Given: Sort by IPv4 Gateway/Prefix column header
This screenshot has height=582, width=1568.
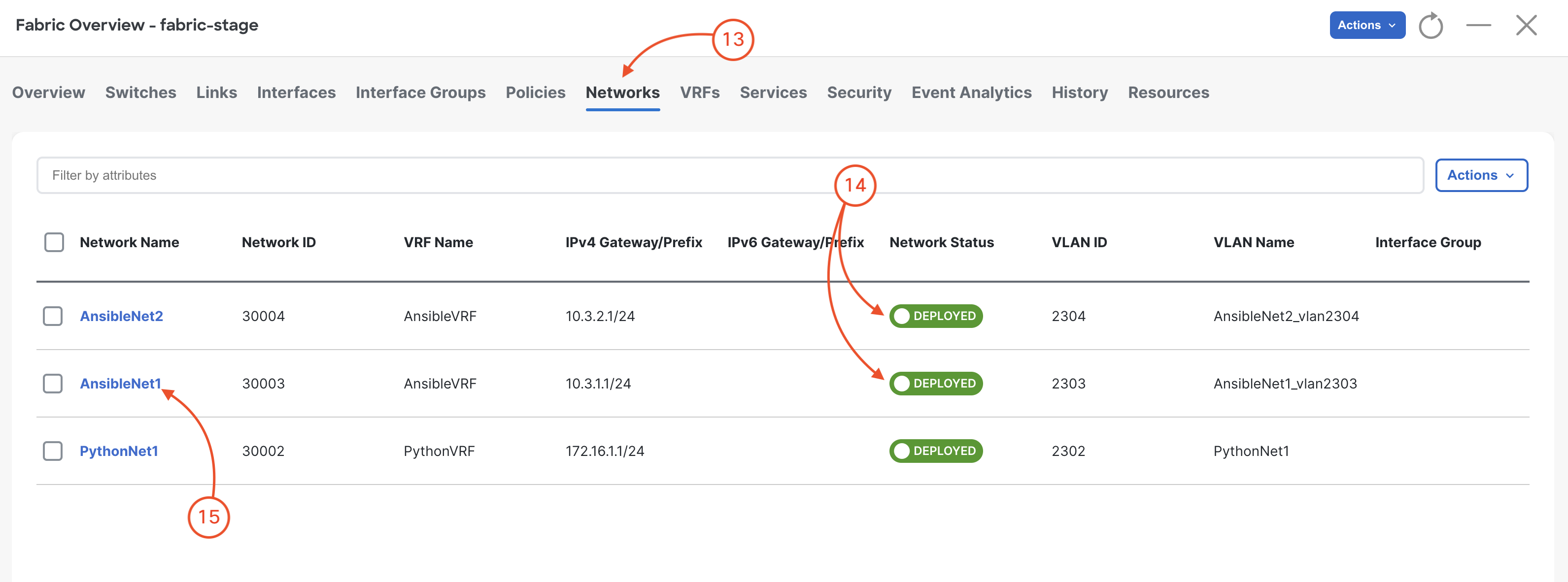Looking at the screenshot, I should tap(634, 242).
